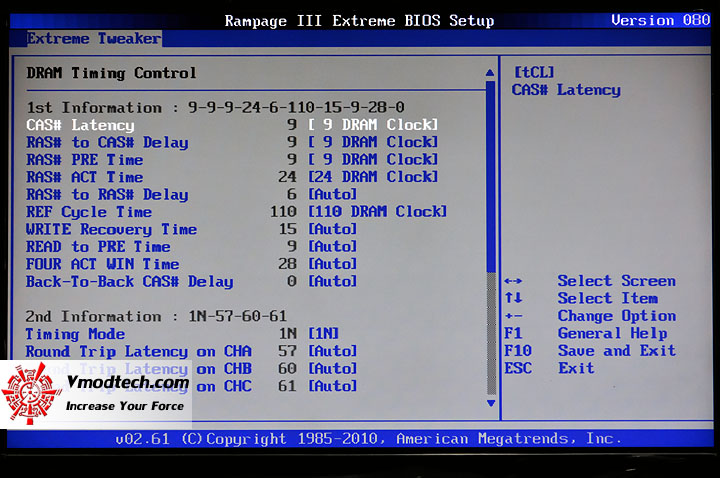This screenshot has height=478, width=720.
Task: Open RAS# to CAS# Delay value option
Action: (x=373, y=142)
